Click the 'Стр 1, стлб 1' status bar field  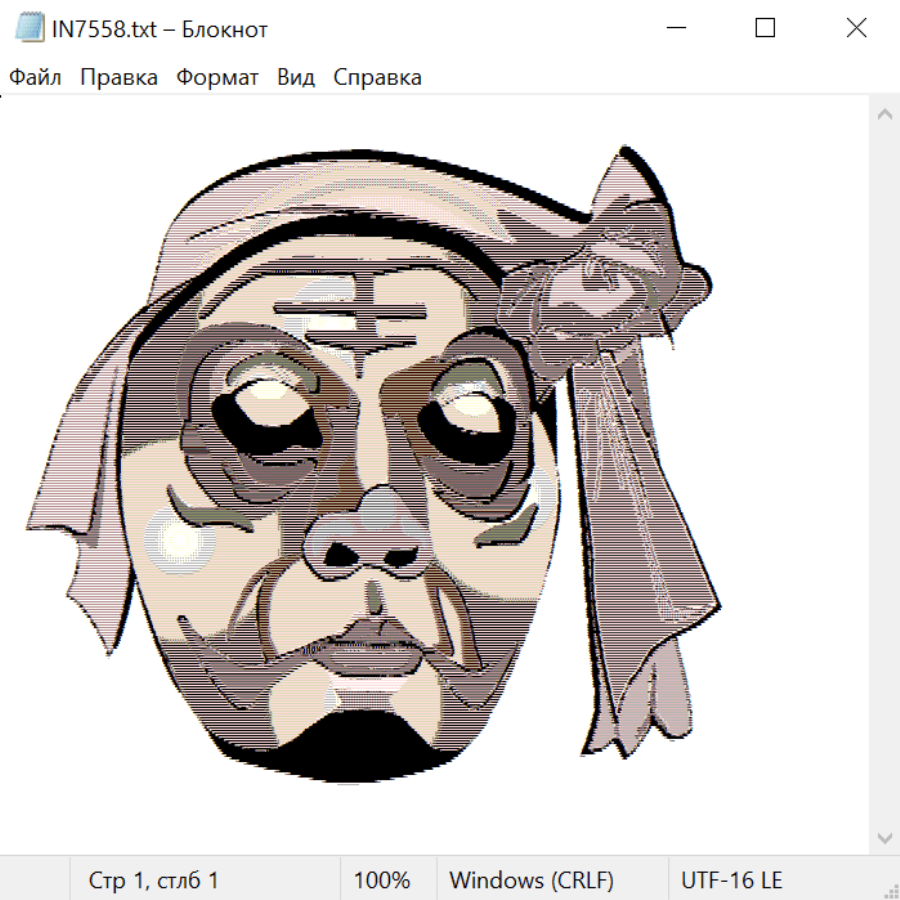click(154, 881)
